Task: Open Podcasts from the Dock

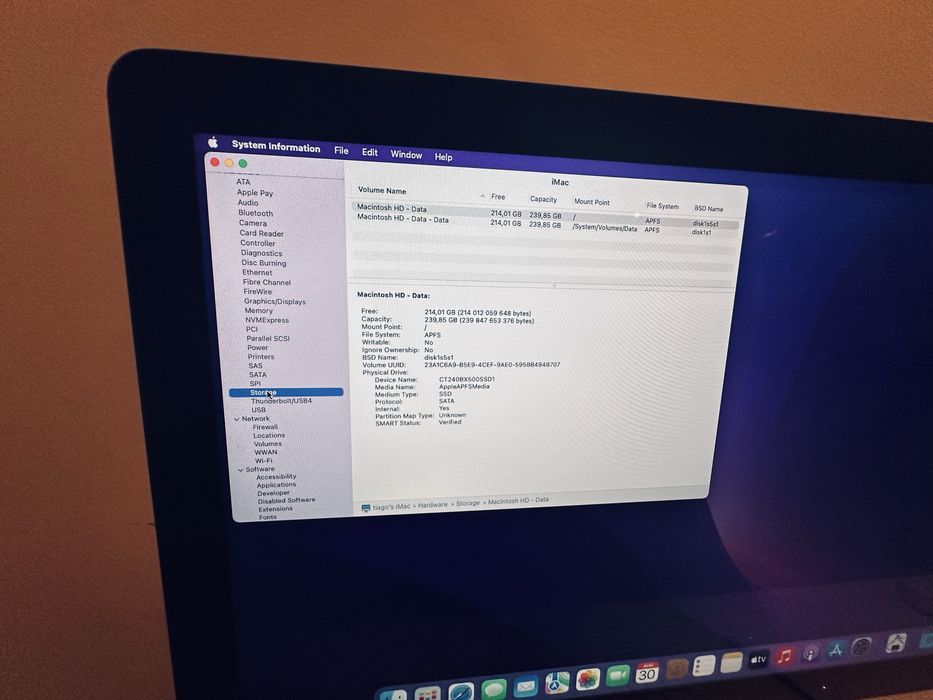Action: coord(810,654)
